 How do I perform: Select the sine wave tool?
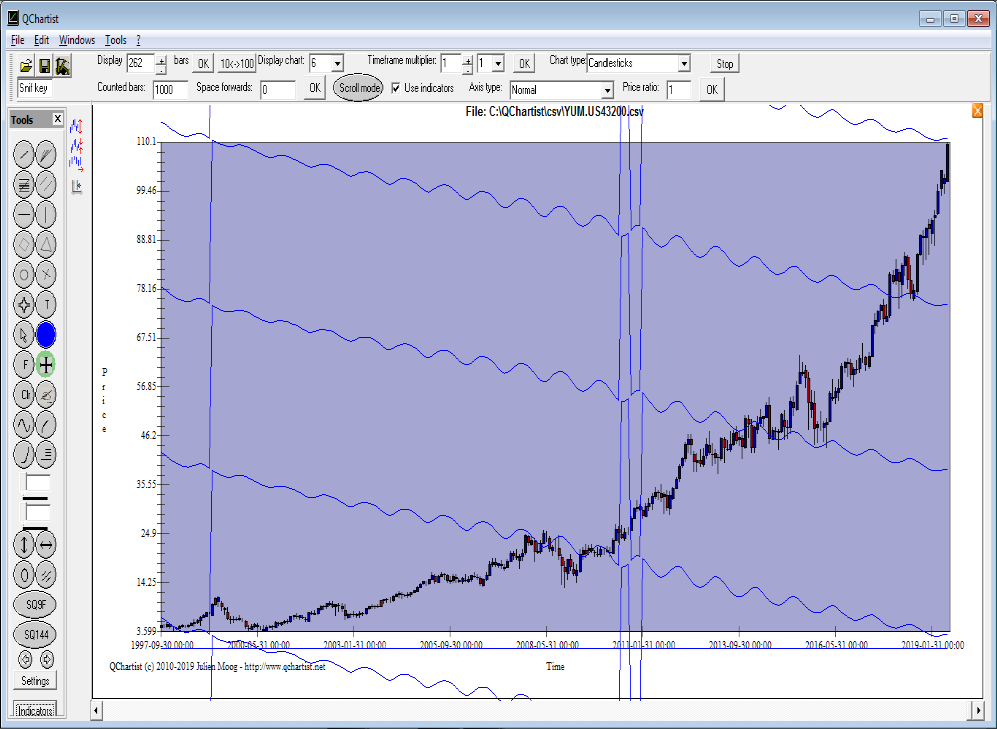click(x=24, y=424)
